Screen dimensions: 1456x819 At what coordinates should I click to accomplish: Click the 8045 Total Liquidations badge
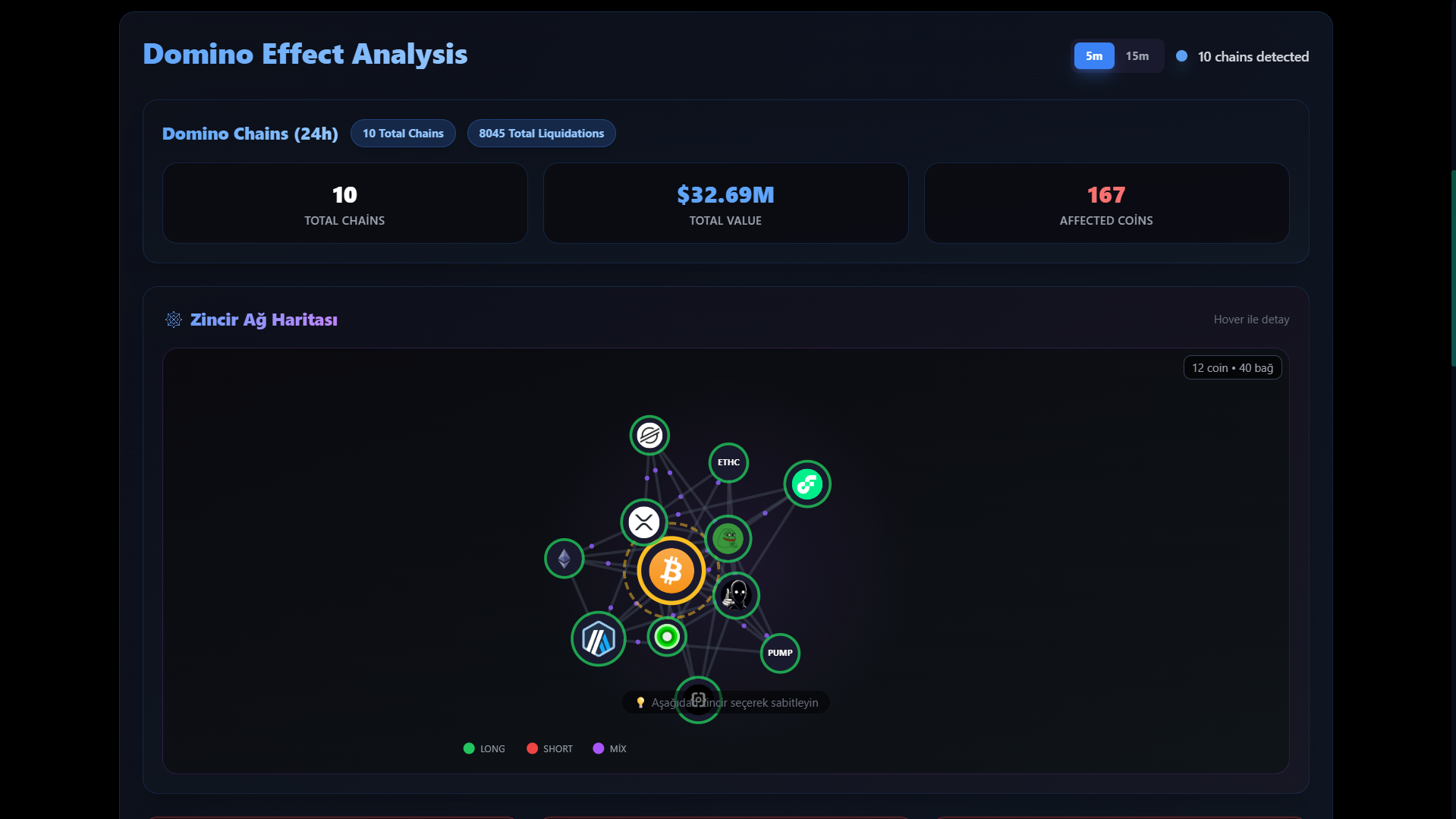(x=541, y=134)
